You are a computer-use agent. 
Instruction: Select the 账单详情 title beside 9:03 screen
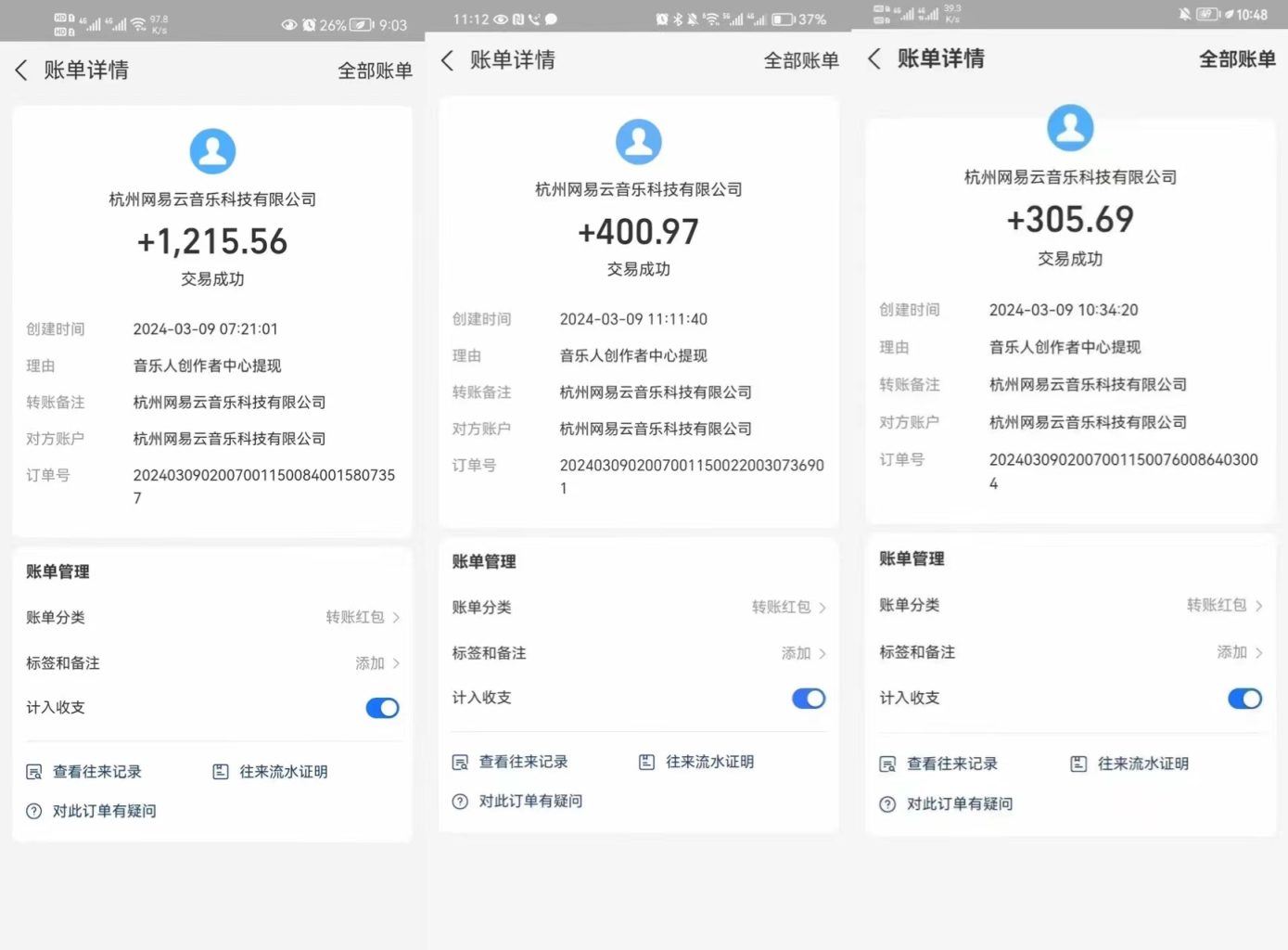86,71
